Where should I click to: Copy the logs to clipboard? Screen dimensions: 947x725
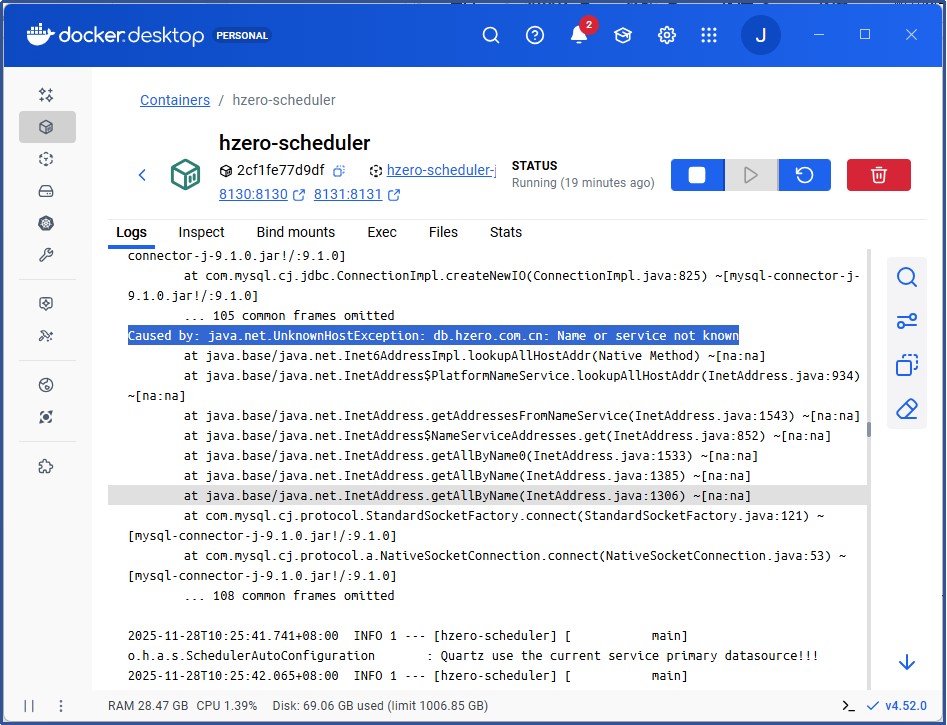pyautogui.click(x=906, y=365)
